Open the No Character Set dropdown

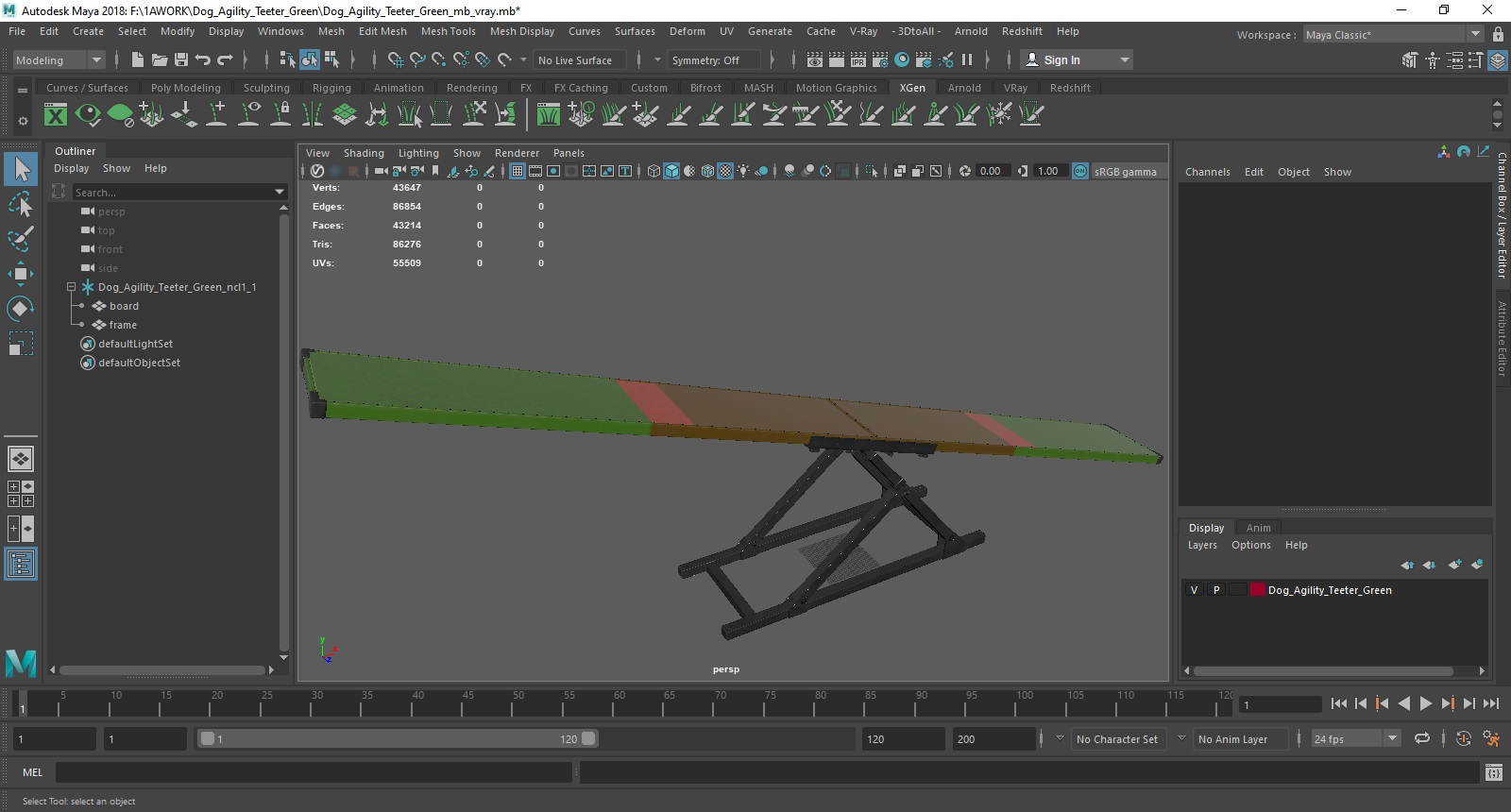tap(1119, 739)
